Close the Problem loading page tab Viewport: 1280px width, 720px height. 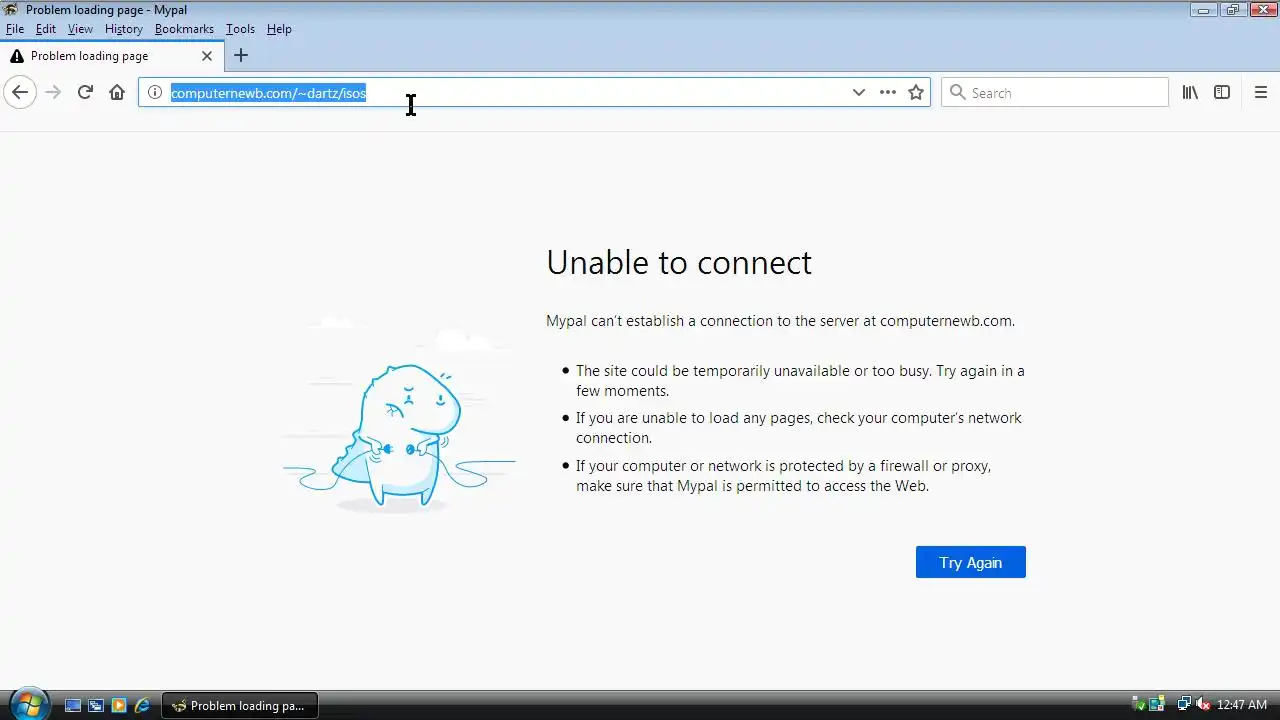207,56
